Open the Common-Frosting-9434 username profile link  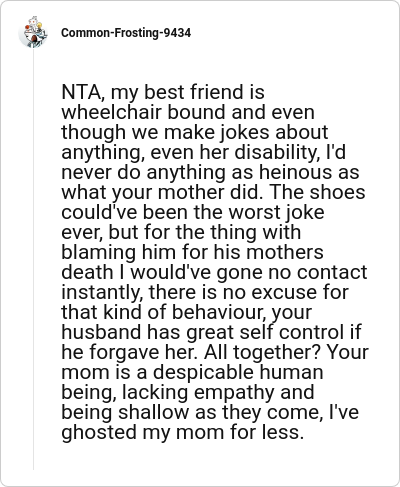tap(126, 33)
